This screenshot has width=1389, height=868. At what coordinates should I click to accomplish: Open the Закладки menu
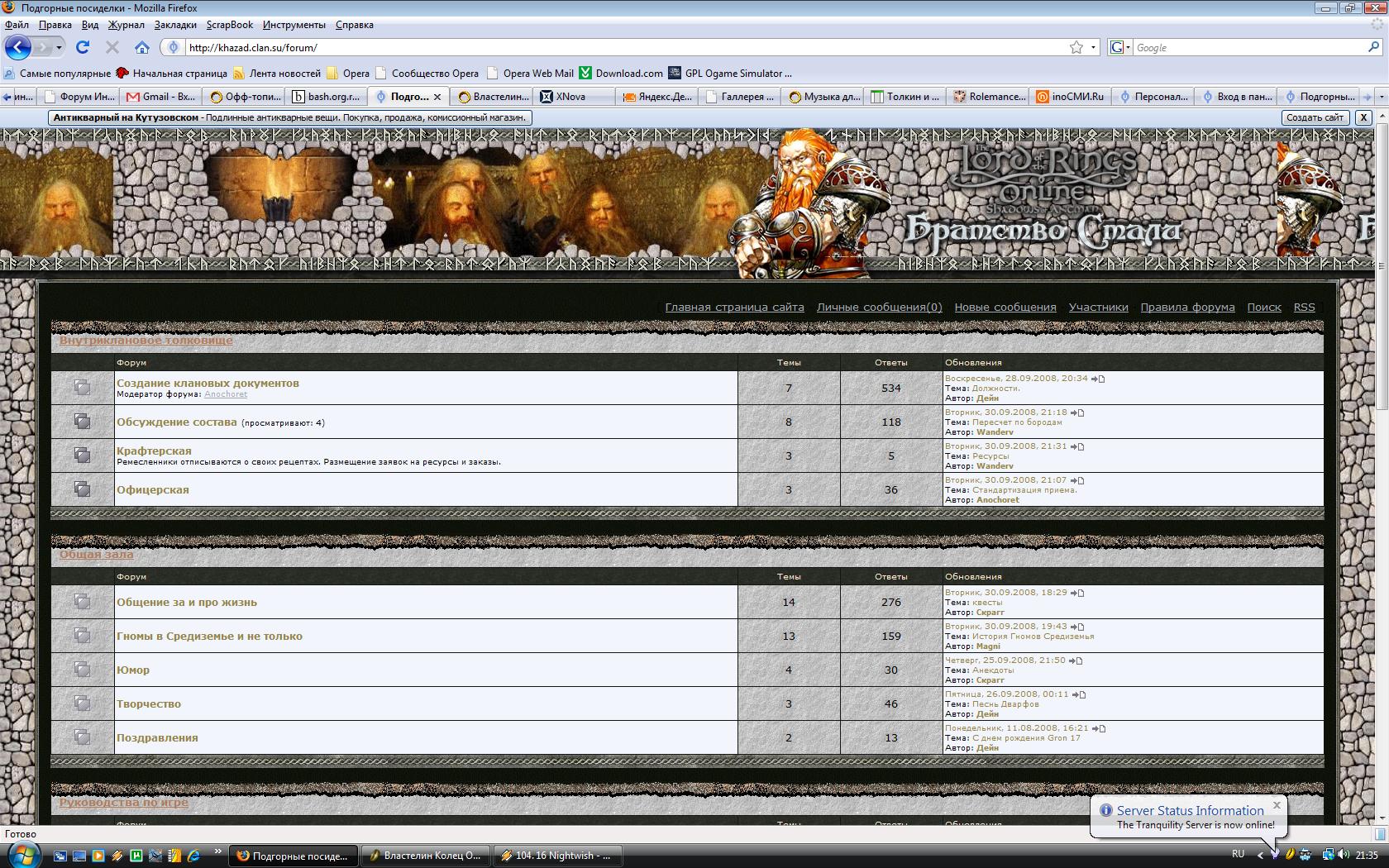click(x=175, y=25)
